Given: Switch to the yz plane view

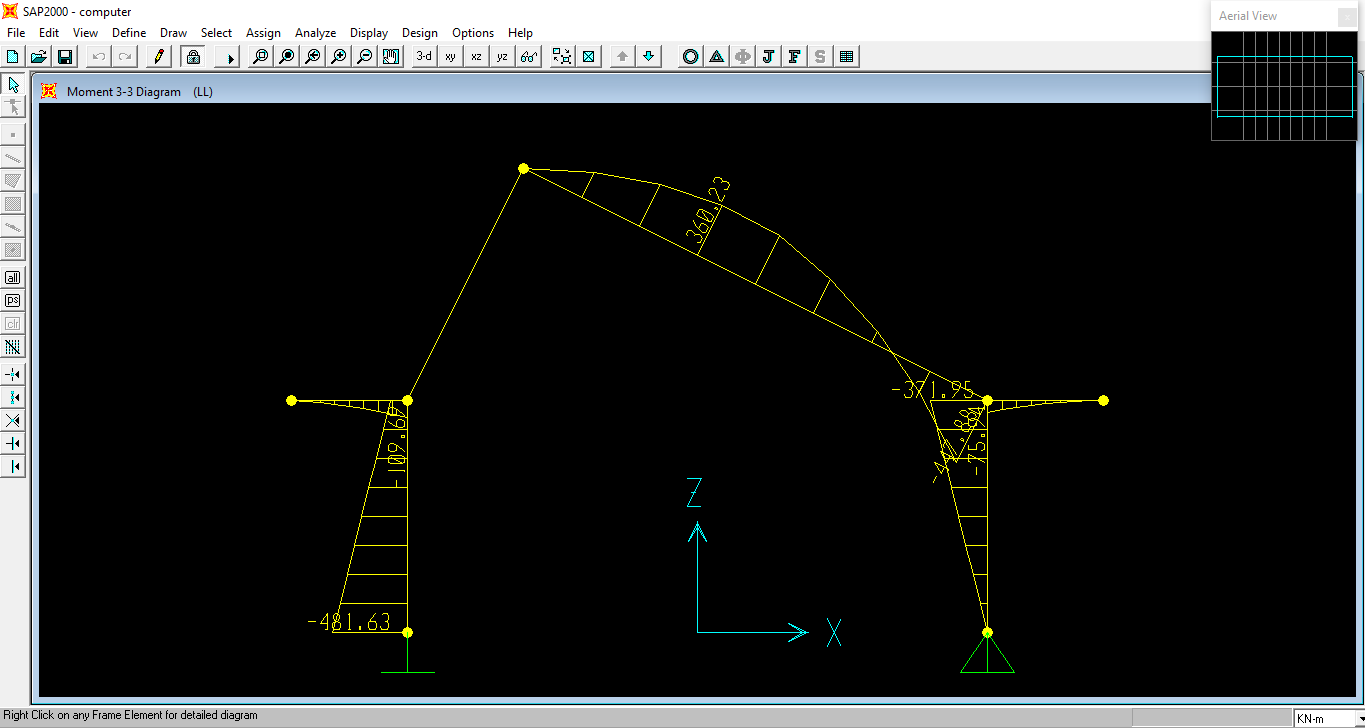Looking at the screenshot, I should pyautogui.click(x=501, y=56).
